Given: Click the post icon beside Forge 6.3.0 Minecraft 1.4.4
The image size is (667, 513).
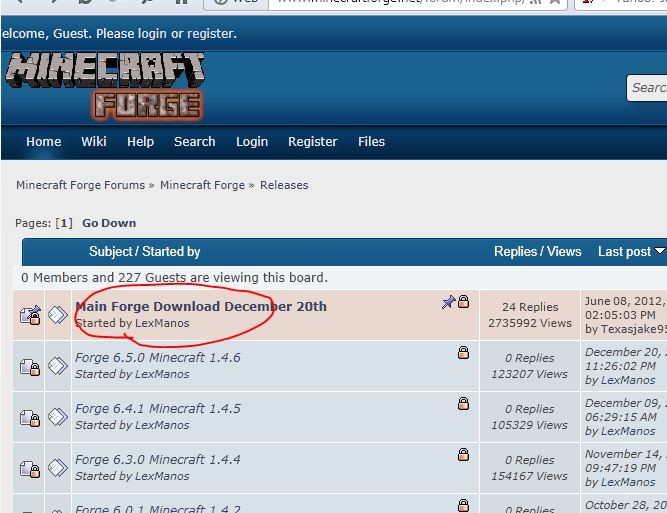Looking at the screenshot, I should point(57,468).
